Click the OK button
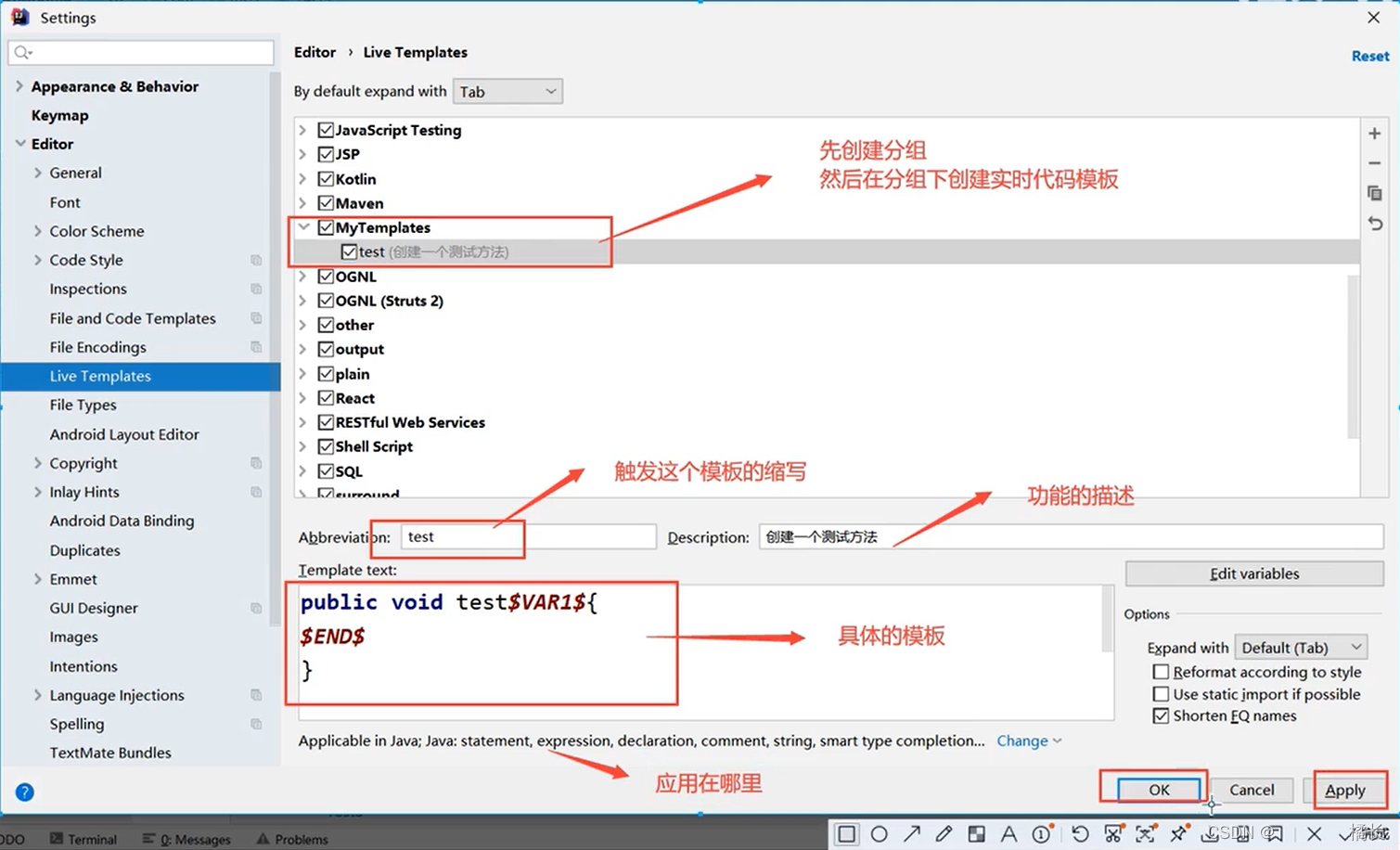This screenshot has width=1400, height=850. point(1159,790)
